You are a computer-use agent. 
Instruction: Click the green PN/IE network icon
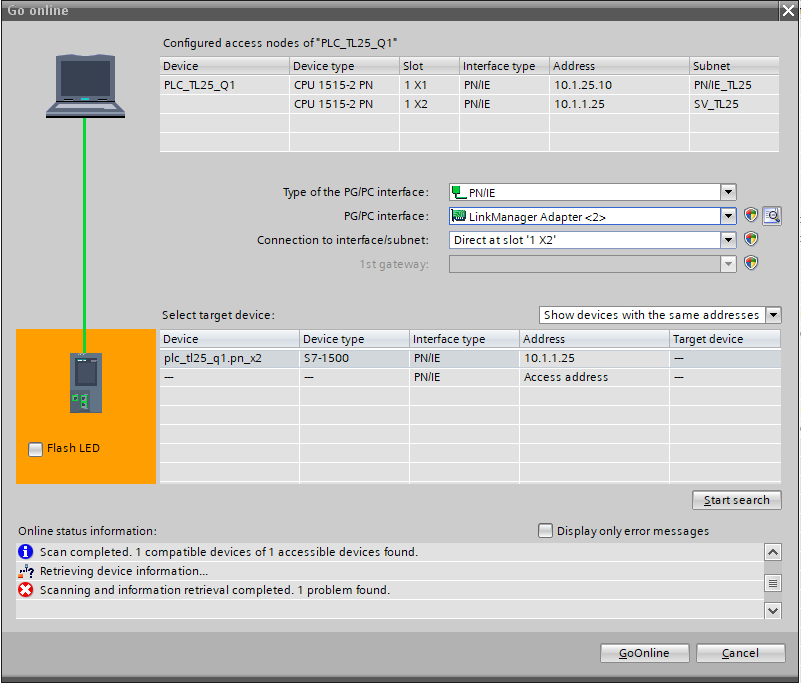[x=459, y=193]
